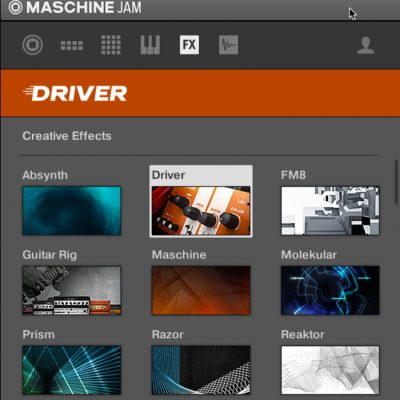The image size is (400, 400).
Task: Click the Absynth label text
Action: pyautogui.click(x=45, y=175)
